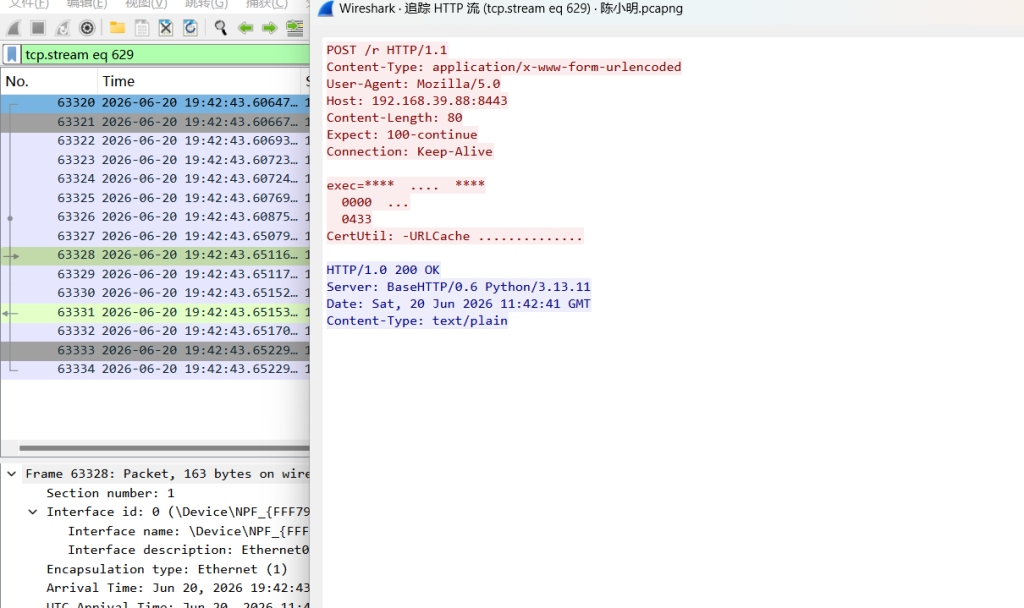Image resolution: width=1024 pixels, height=608 pixels.
Task: Select packet 63327
Action: (x=155, y=236)
